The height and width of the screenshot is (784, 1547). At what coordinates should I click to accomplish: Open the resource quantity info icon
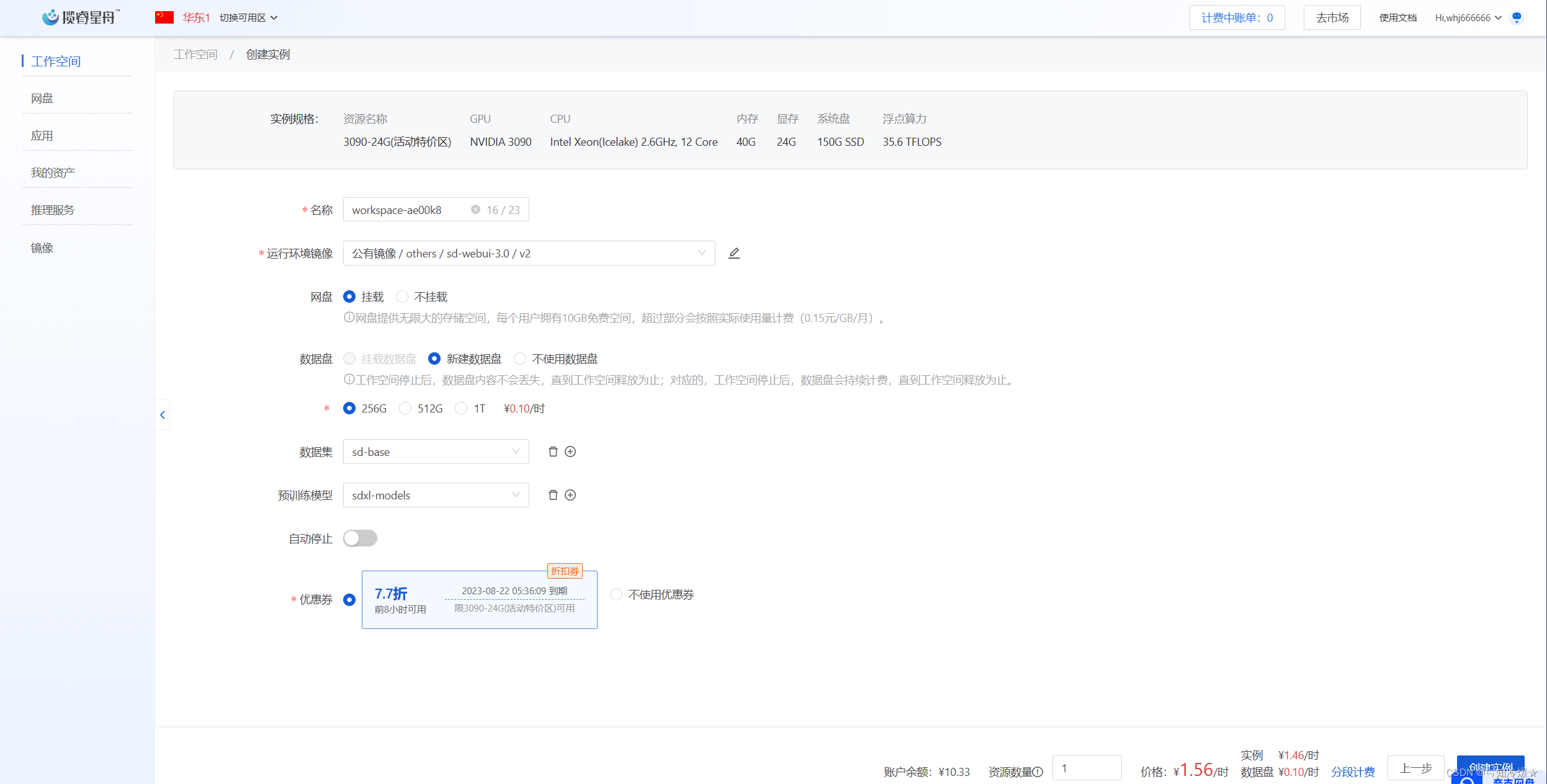[1038, 772]
